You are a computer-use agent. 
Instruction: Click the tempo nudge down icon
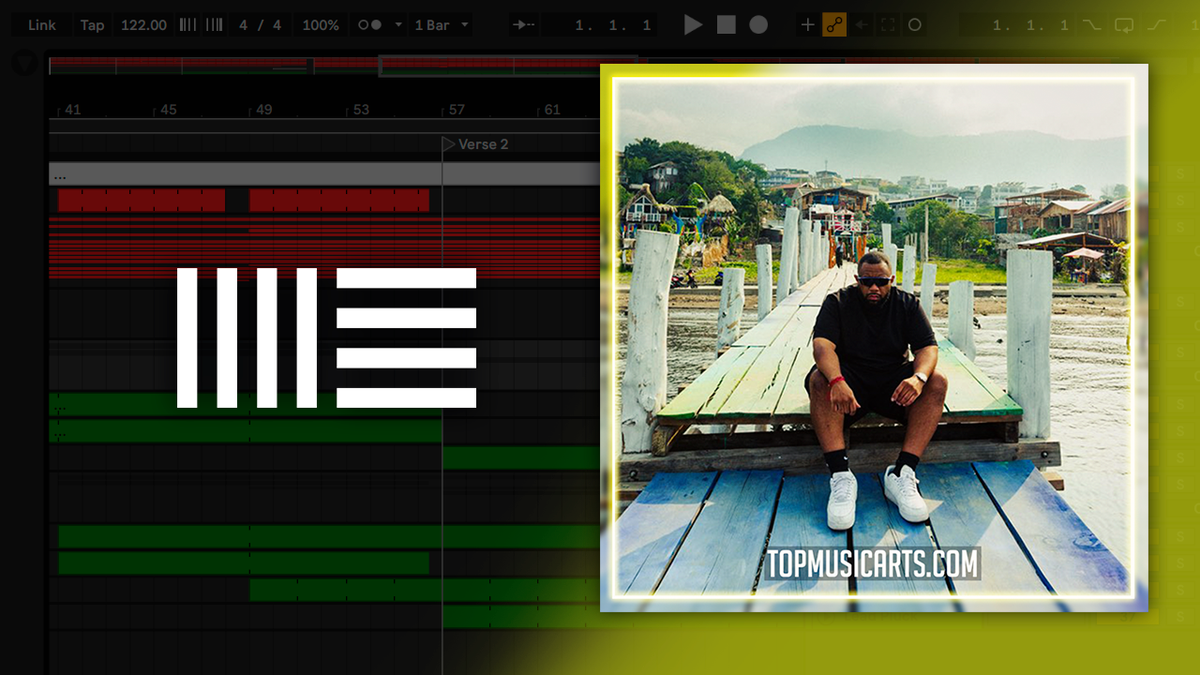188,25
